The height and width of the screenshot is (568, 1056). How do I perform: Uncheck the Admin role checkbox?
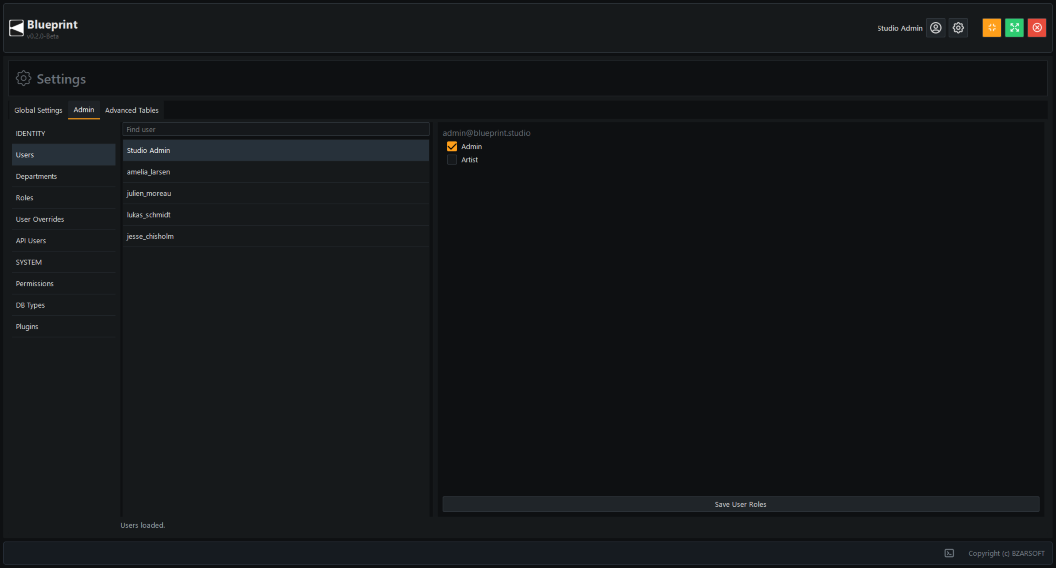tap(452, 146)
